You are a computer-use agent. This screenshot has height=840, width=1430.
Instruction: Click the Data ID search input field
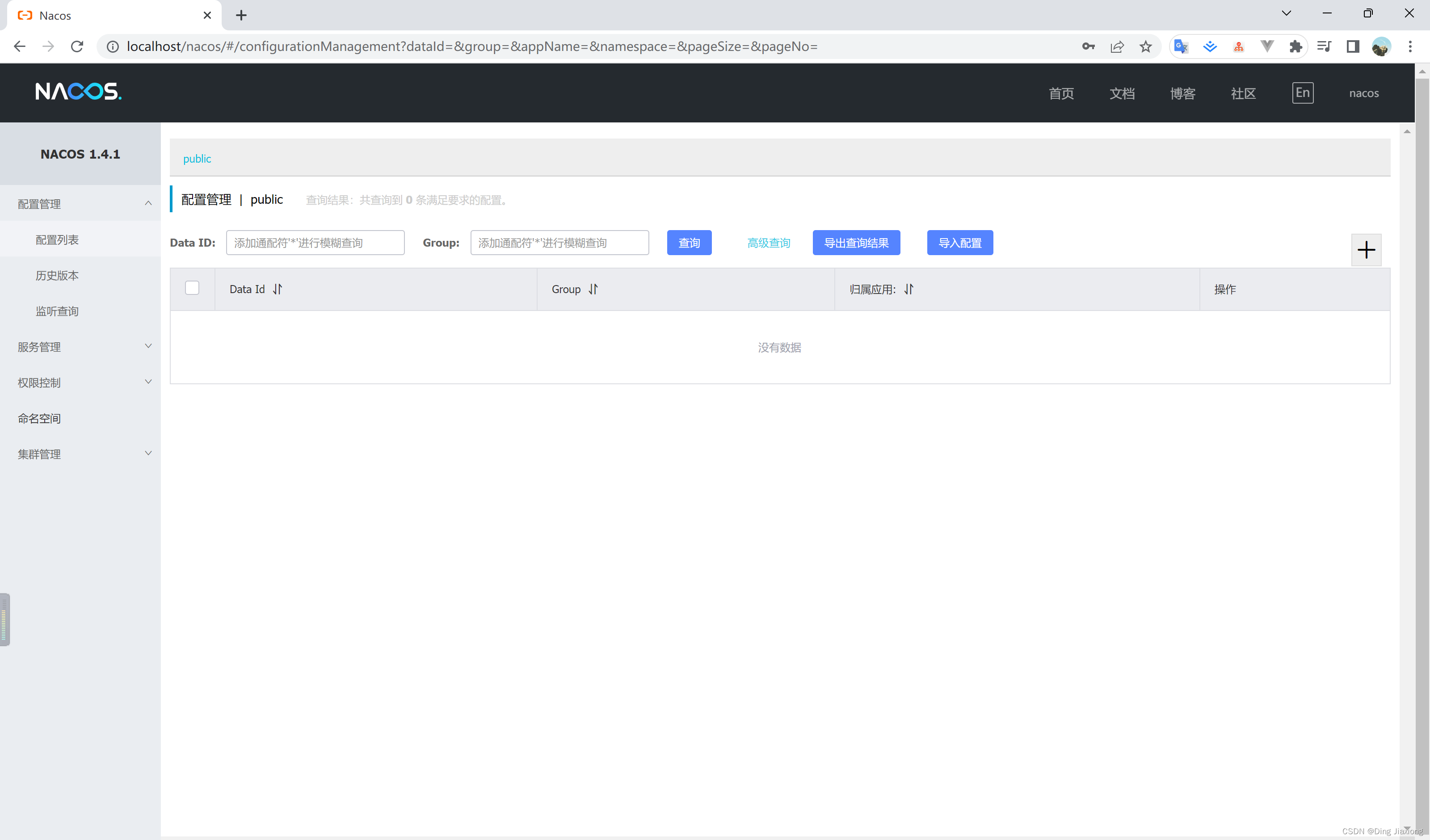[x=315, y=243]
